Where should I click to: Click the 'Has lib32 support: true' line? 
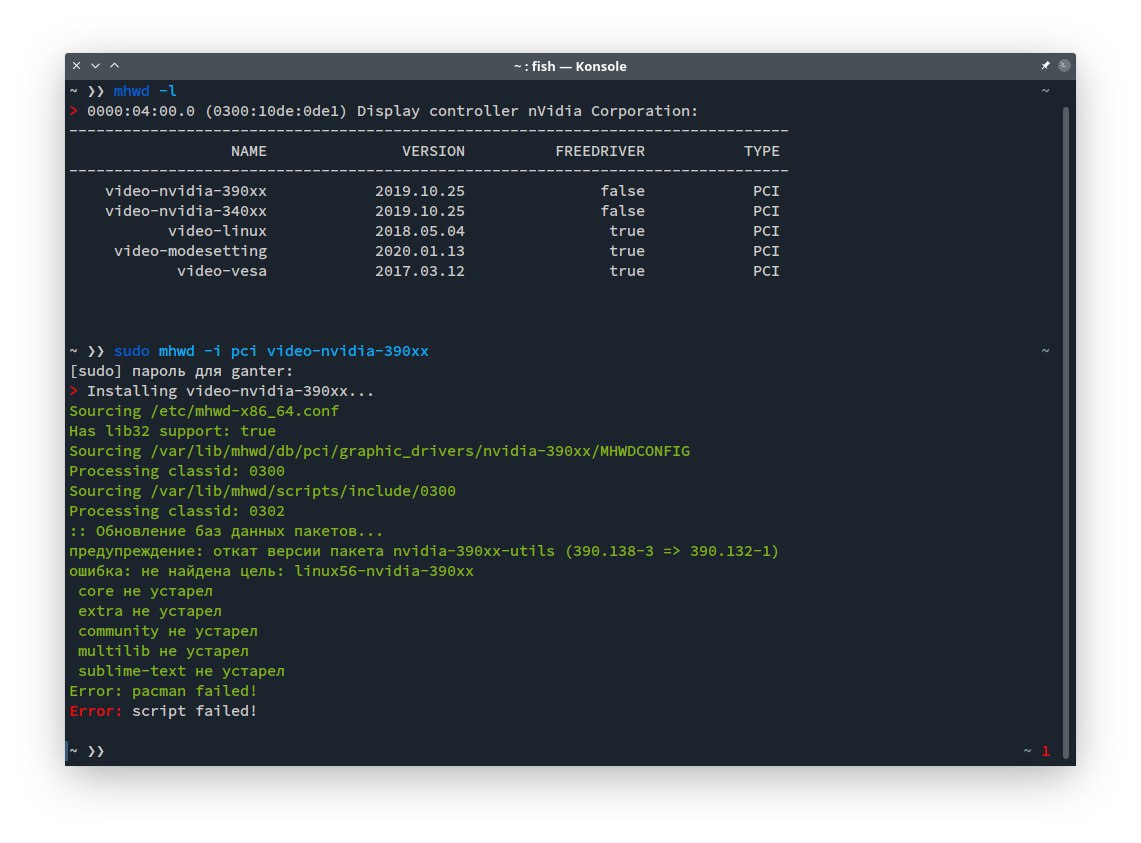(172, 431)
